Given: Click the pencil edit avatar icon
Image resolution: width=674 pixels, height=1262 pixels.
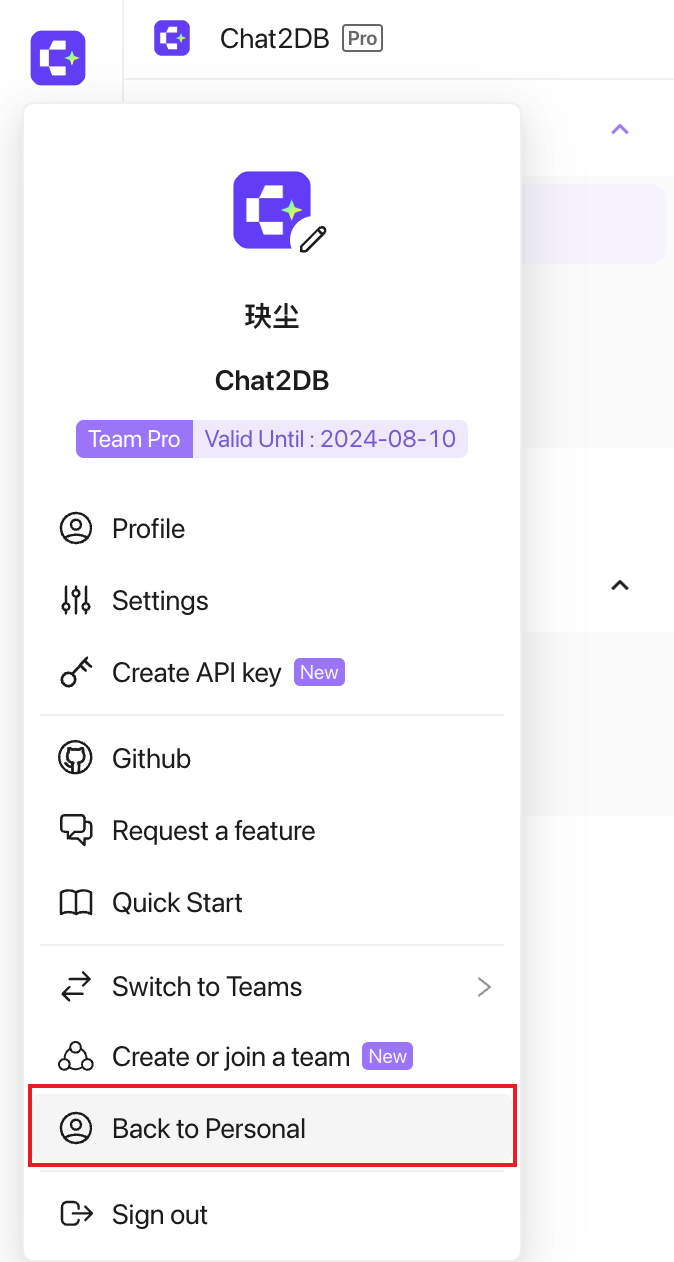Looking at the screenshot, I should click(313, 239).
